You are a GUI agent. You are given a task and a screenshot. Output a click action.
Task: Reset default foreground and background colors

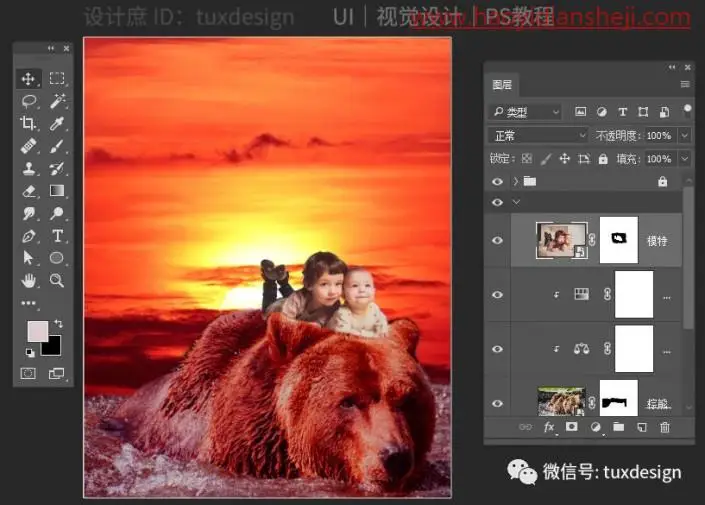(30, 353)
